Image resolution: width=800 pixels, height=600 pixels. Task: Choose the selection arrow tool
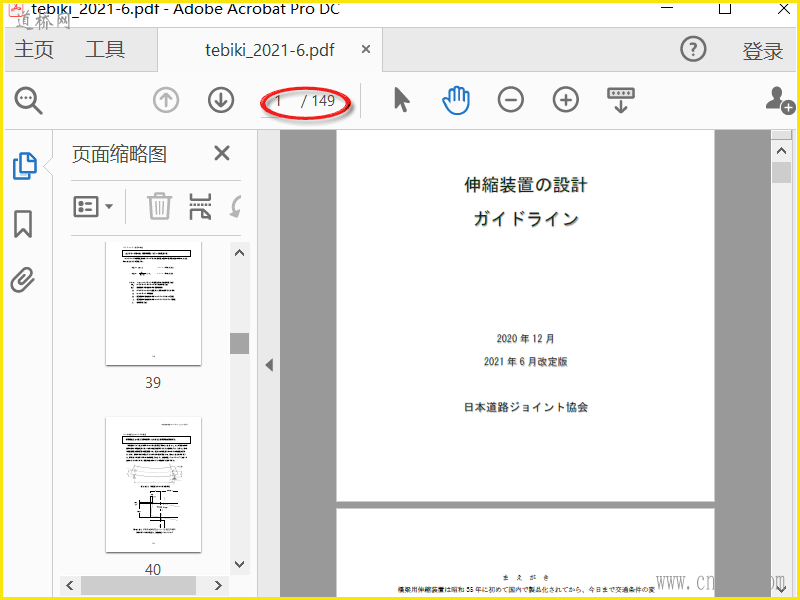tap(402, 99)
